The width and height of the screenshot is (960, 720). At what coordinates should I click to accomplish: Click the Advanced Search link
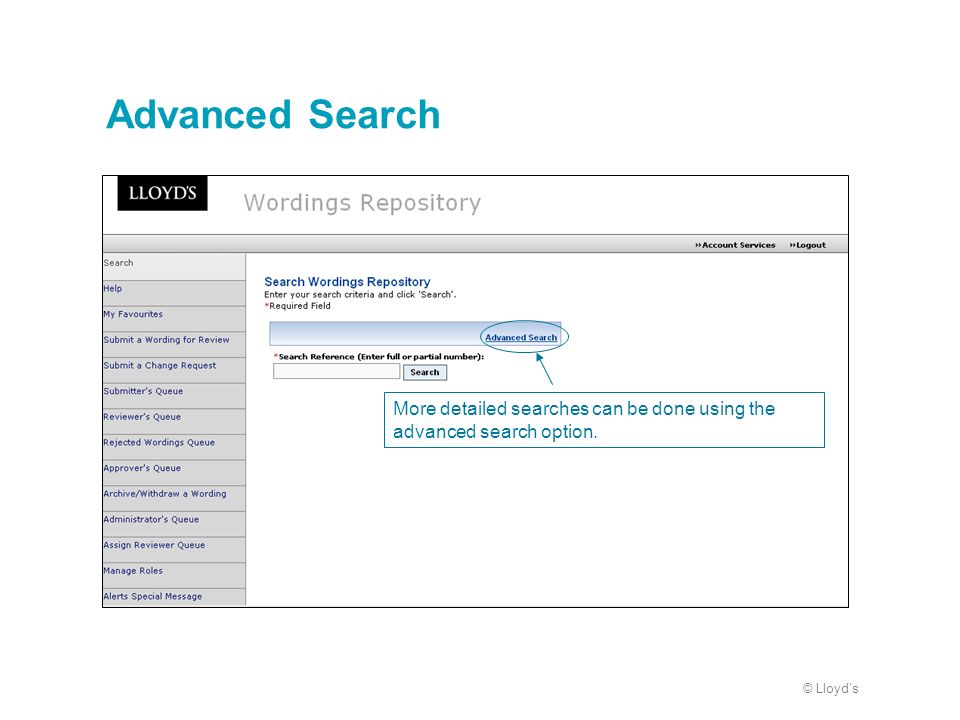pos(521,337)
